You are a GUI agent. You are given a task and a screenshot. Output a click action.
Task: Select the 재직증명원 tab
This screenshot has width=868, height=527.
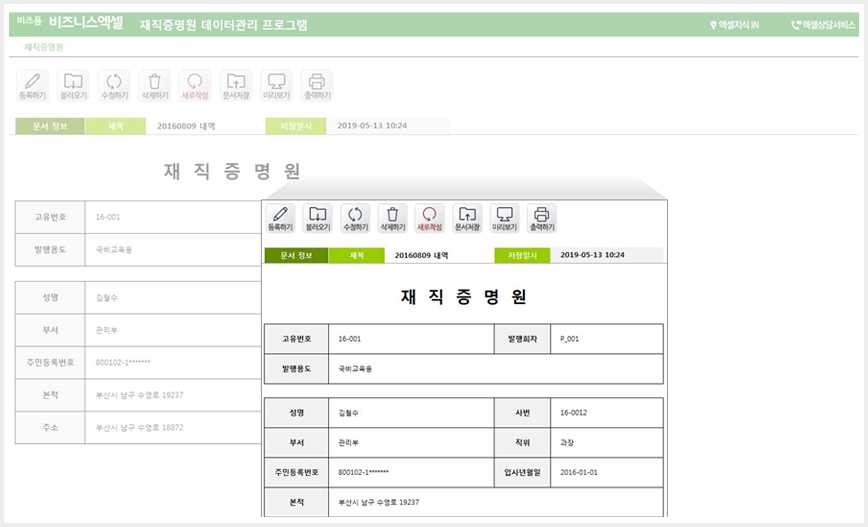44,47
